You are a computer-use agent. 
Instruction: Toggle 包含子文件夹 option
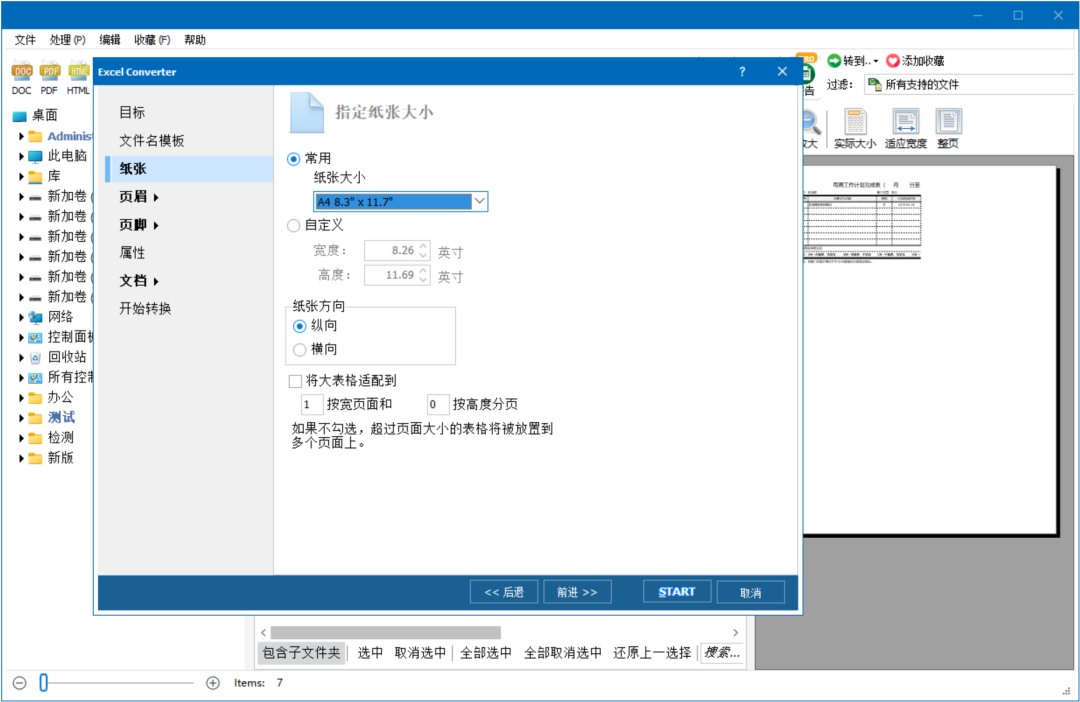click(x=301, y=652)
